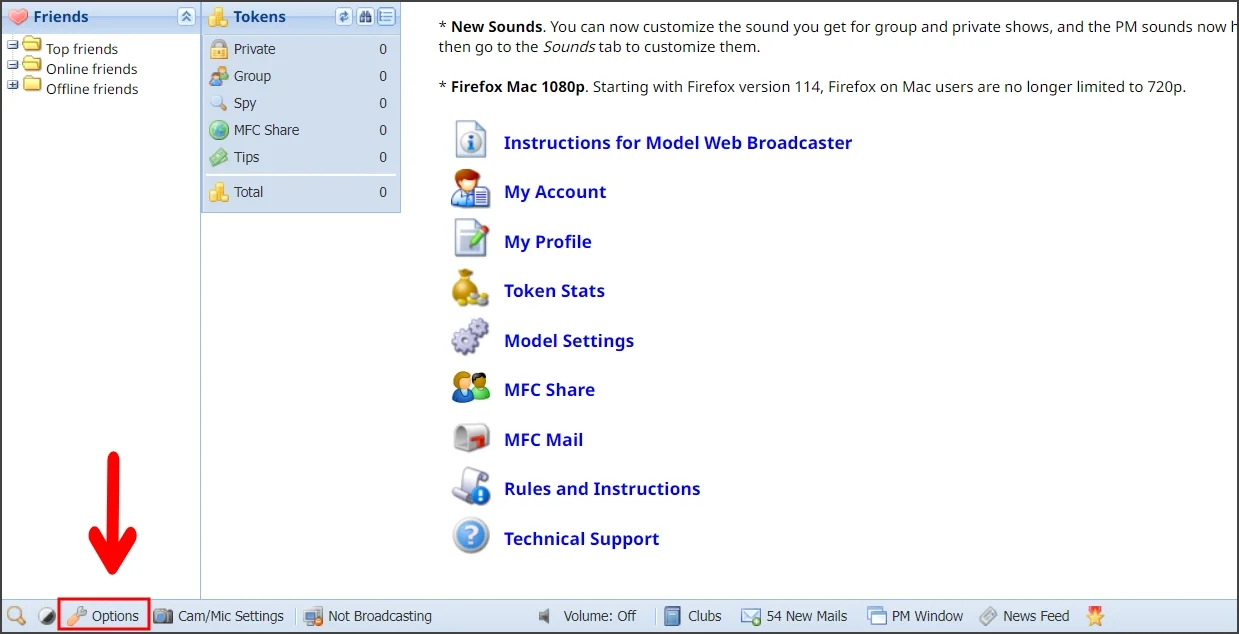This screenshot has height=634, width=1239.
Task: Expand the Offline friends tree node
Action: [12, 85]
